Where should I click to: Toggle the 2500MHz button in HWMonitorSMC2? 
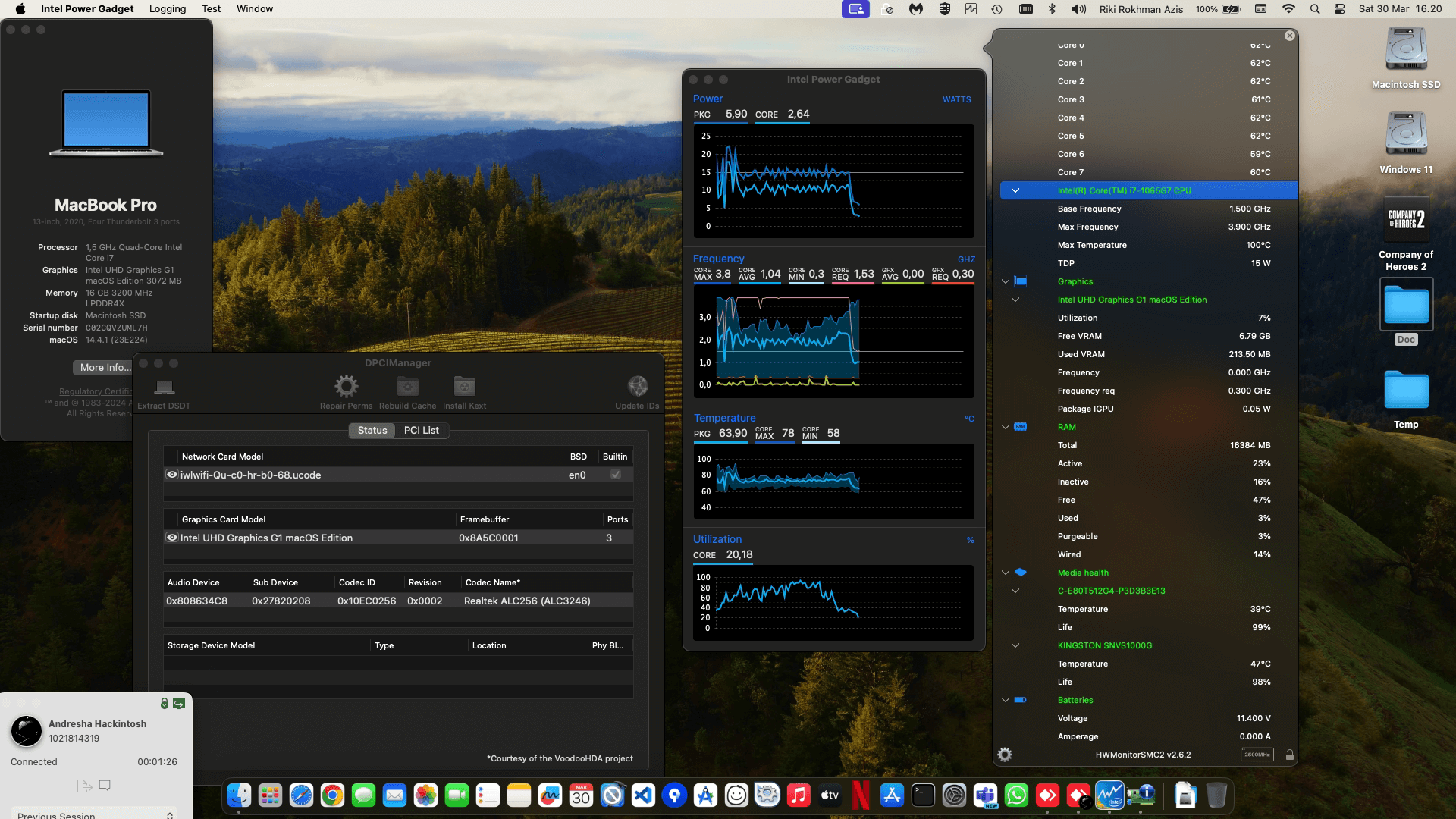click(x=1257, y=755)
